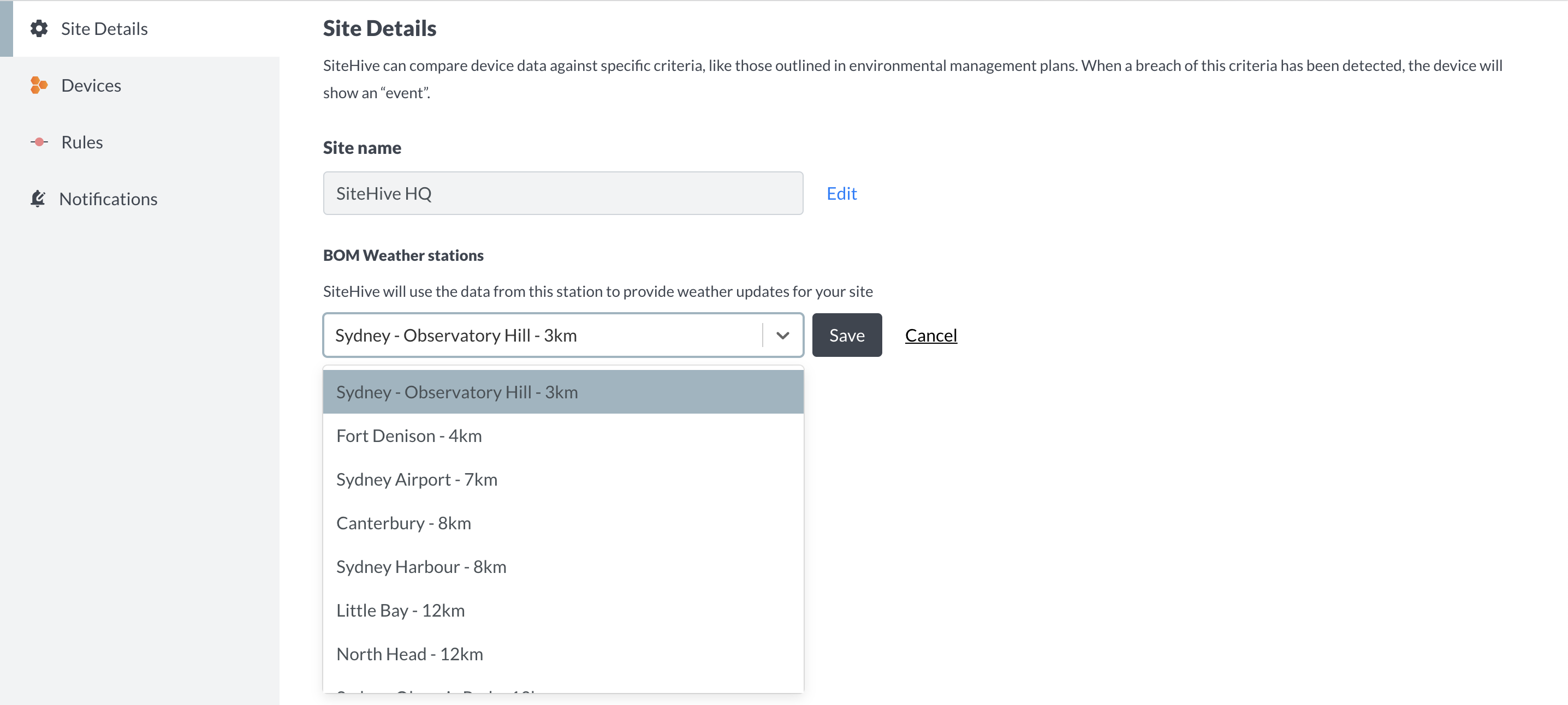
Task: Collapse the weather station dropdown chevron
Action: click(783, 335)
